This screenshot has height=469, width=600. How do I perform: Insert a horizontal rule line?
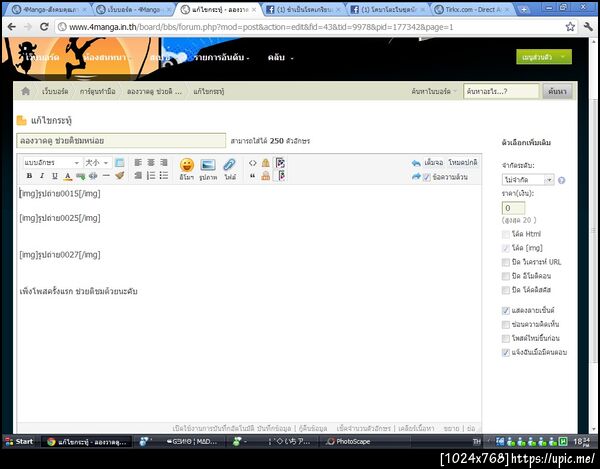click(106, 176)
